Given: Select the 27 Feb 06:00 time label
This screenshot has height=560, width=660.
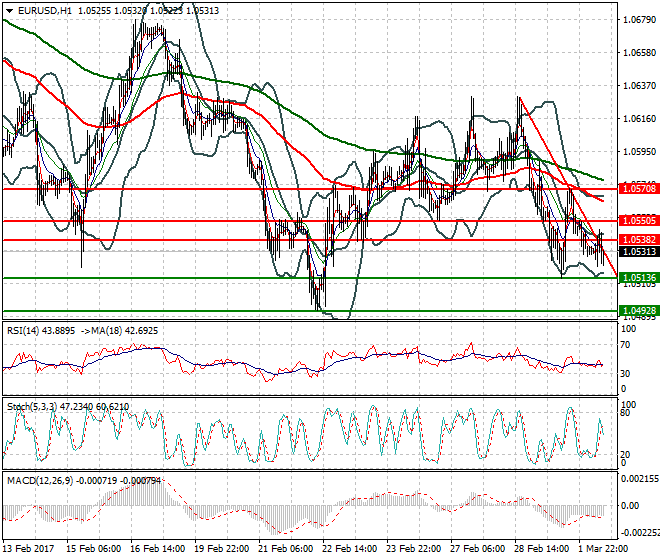Looking at the screenshot, I should (x=477, y=549).
